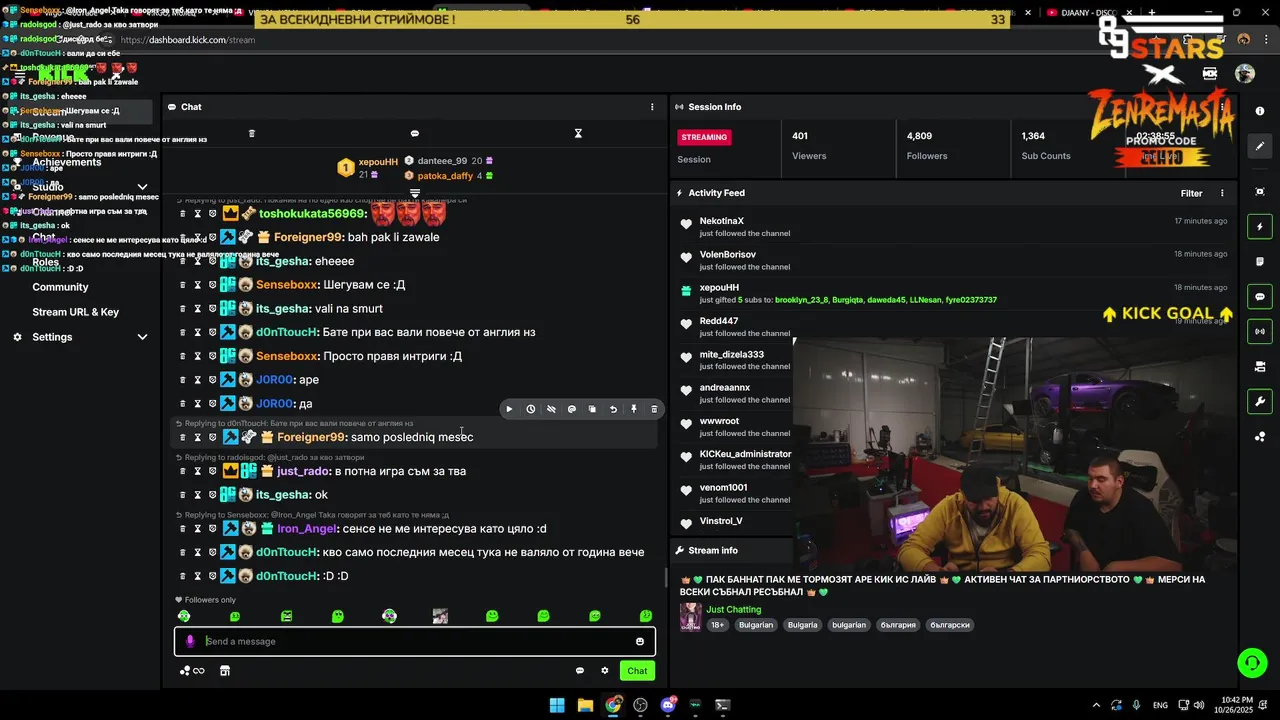The width and height of the screenshot is (1280, 720).
Task: Select the photo emote in the quick emote row
Action: 440,616
